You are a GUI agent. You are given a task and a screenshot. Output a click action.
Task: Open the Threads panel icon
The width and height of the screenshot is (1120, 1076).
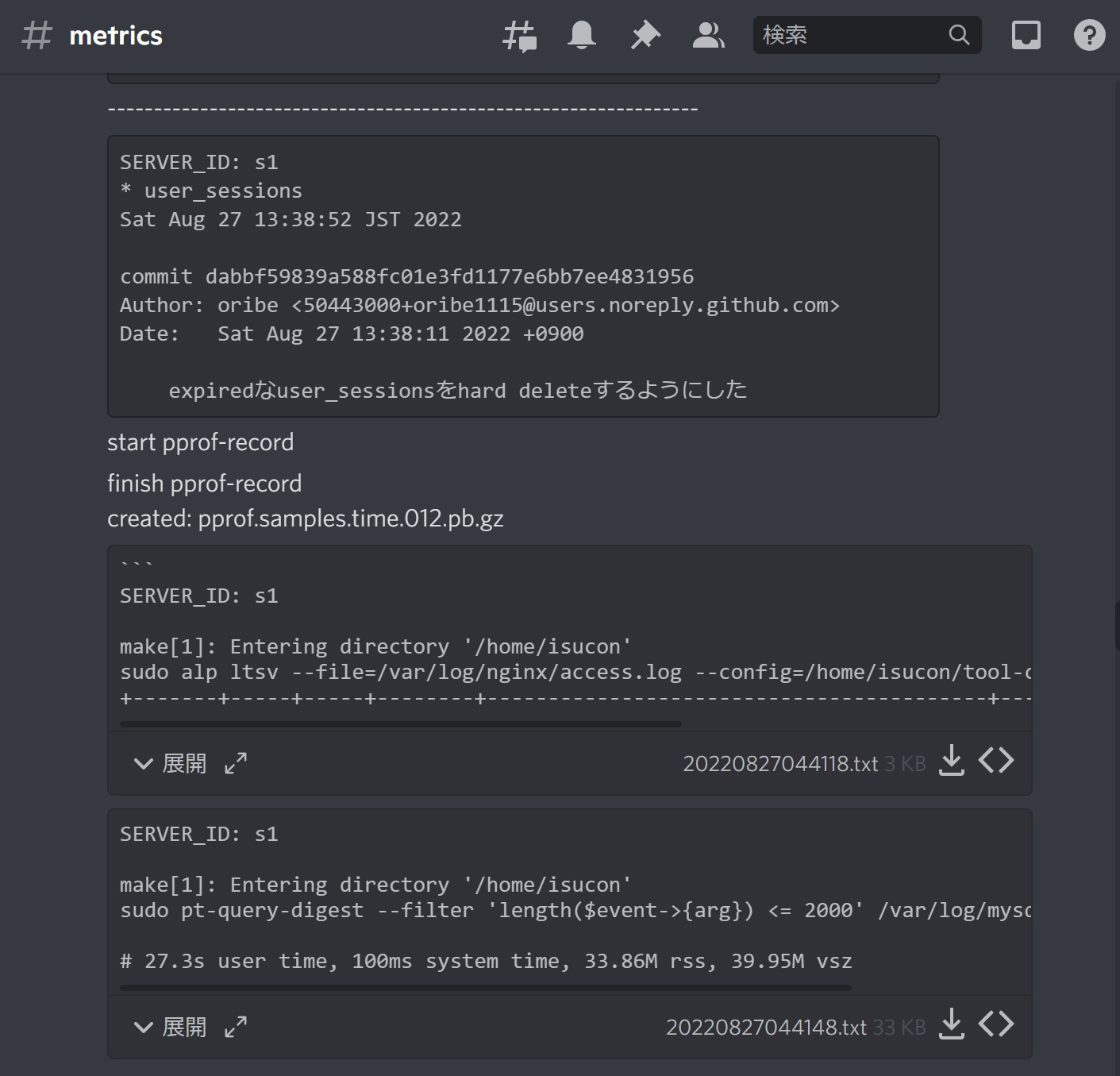click(520, 36)
